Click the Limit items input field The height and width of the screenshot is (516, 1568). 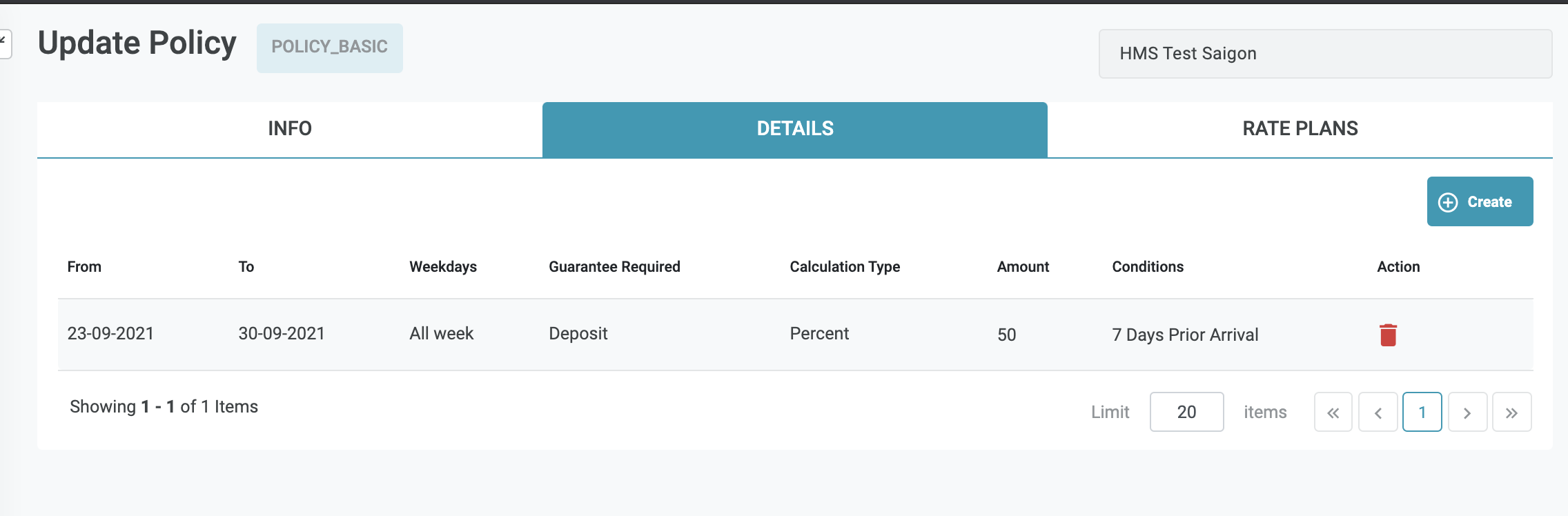1186,413
